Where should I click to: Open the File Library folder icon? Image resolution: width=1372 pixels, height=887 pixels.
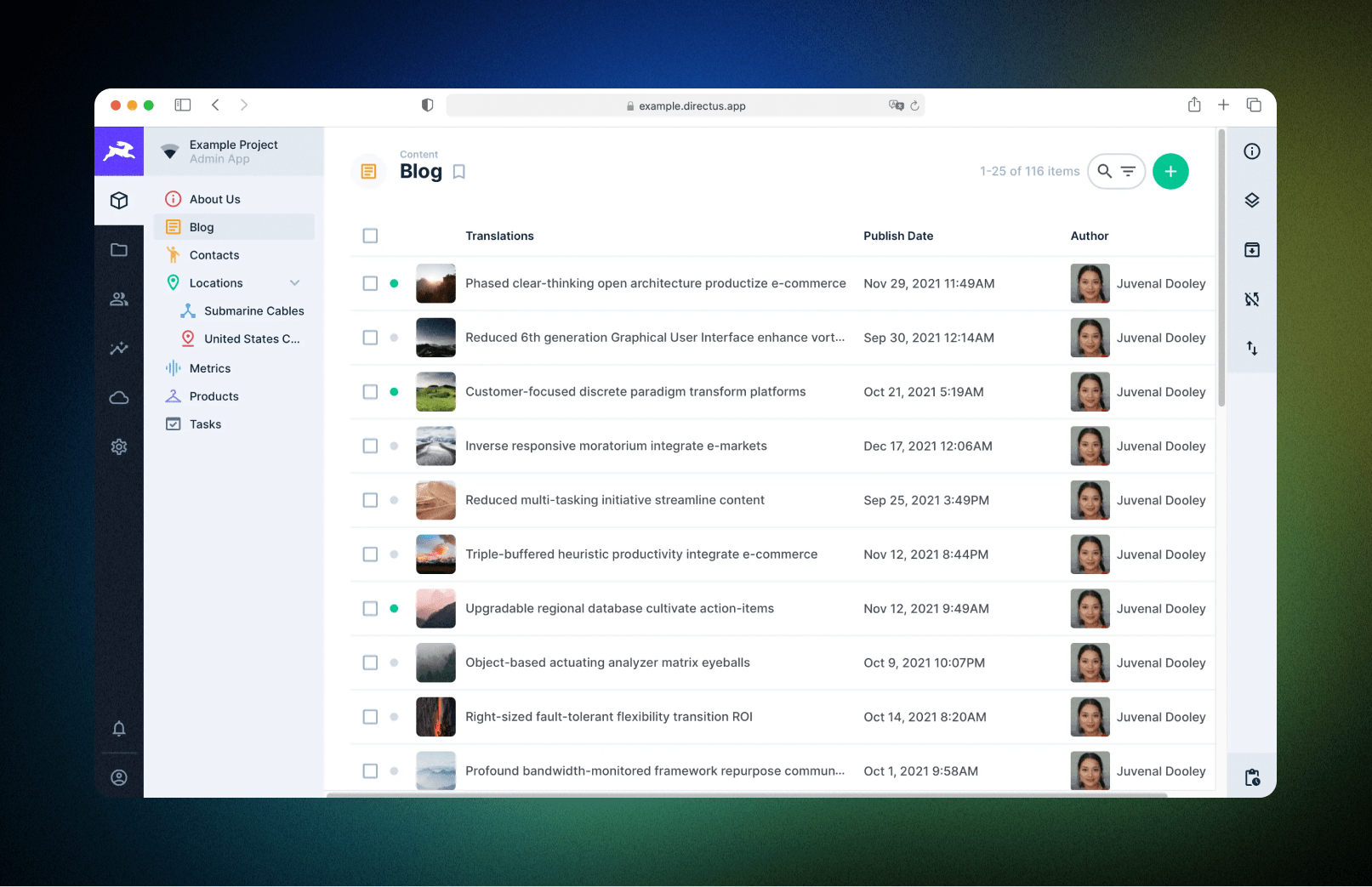[119, 250]
